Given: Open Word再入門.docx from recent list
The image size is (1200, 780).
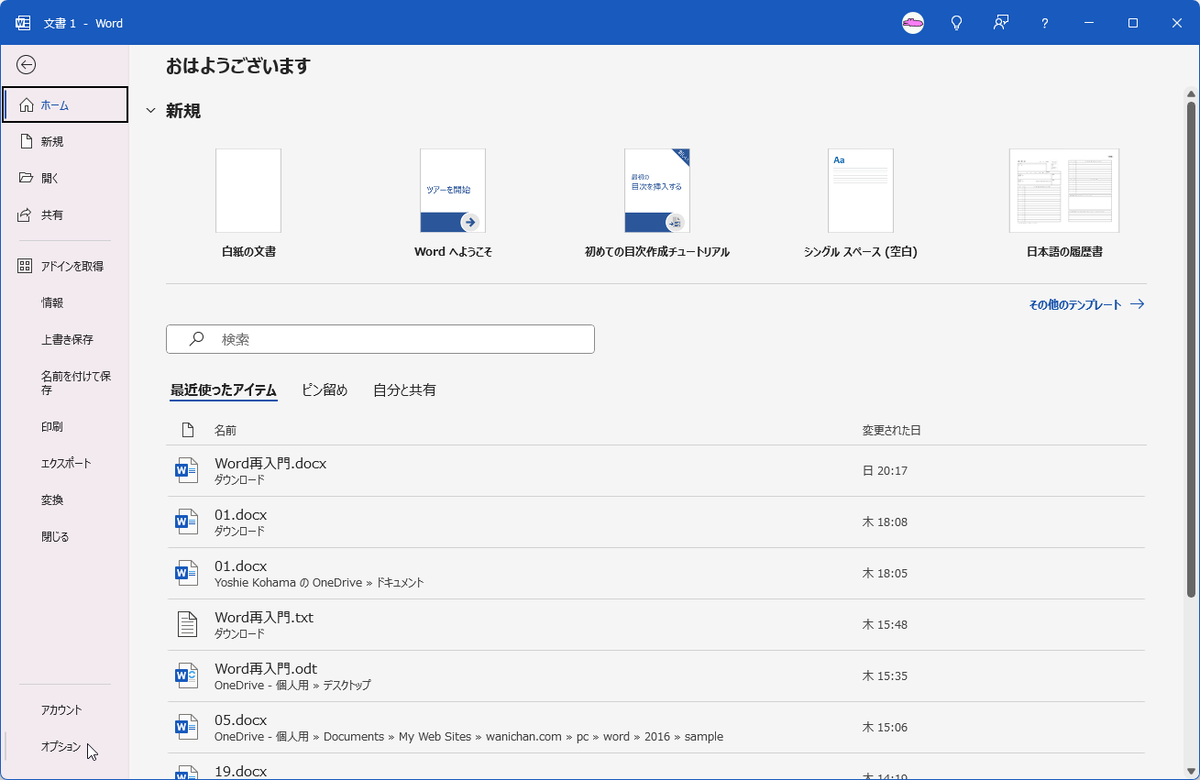Looking at the screenshot, I should [x=656, y=471].
